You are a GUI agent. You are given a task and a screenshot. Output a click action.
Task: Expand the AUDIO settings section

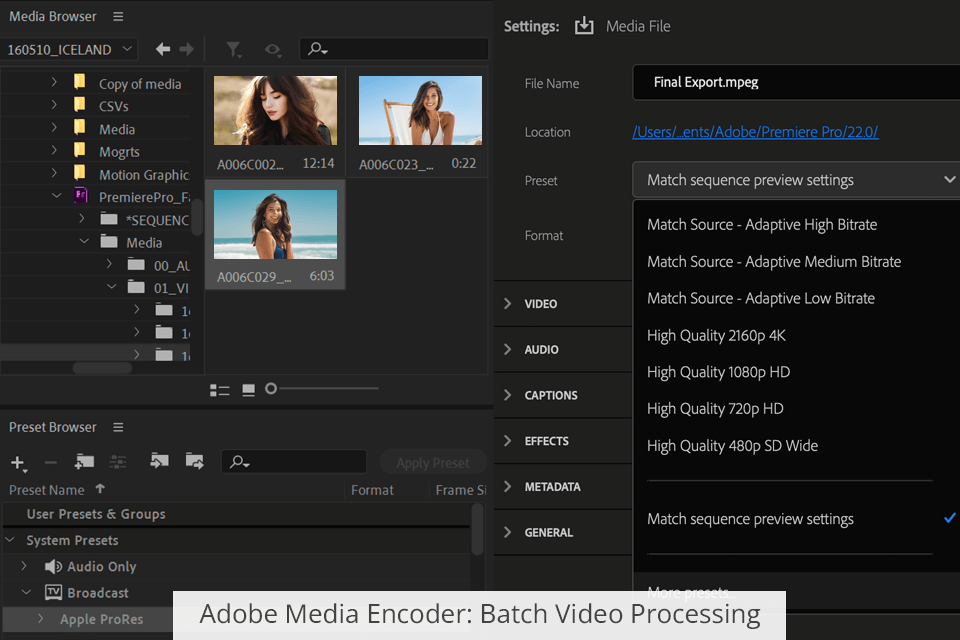click(x=507, y=349)
